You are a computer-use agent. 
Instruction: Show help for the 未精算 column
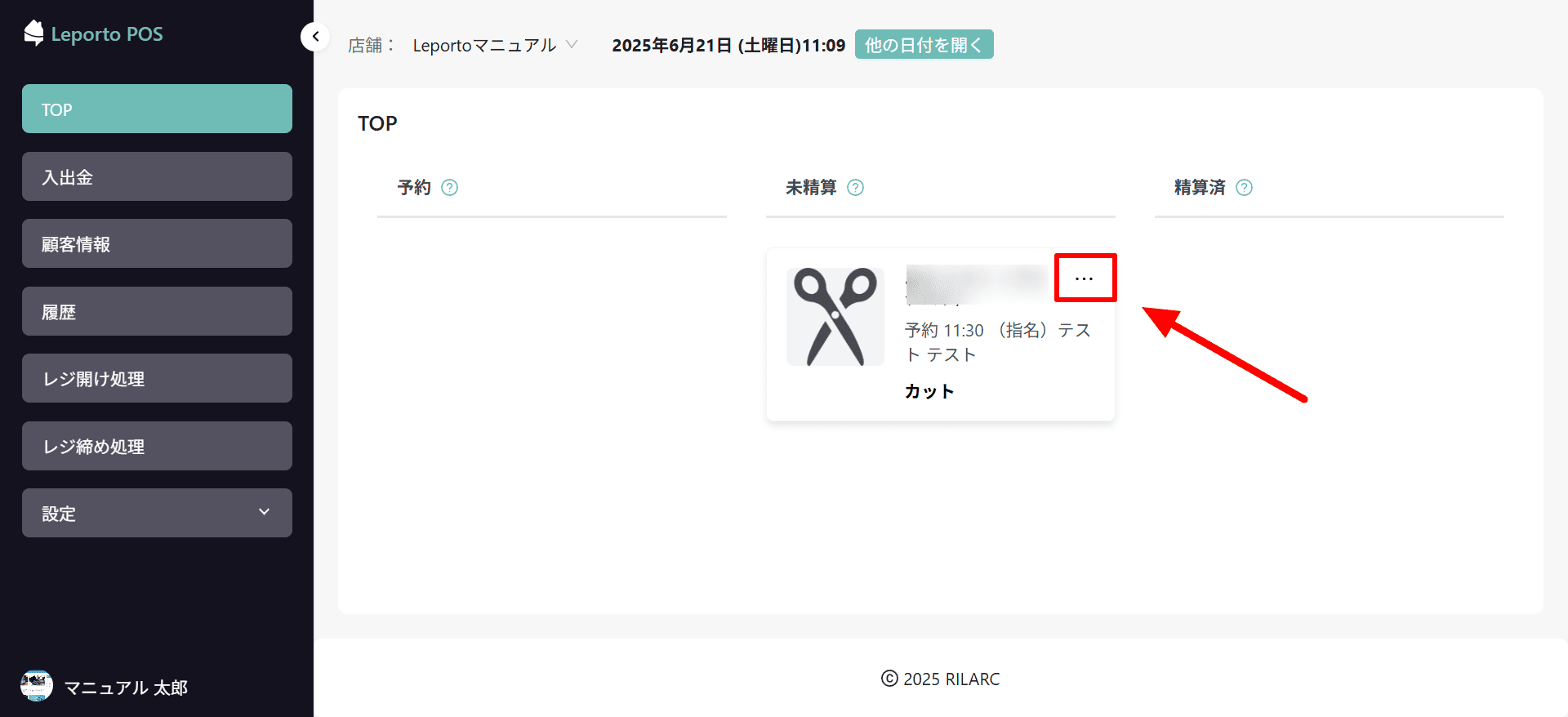(856, 188)
